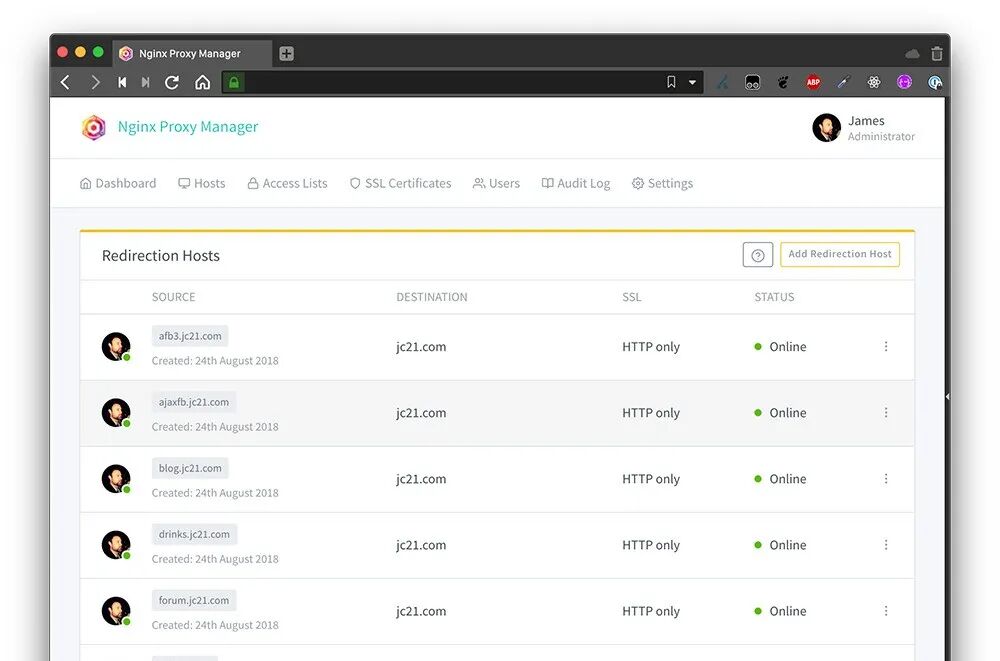Click the Redirection Hosts heading

[x=161, y=256]
